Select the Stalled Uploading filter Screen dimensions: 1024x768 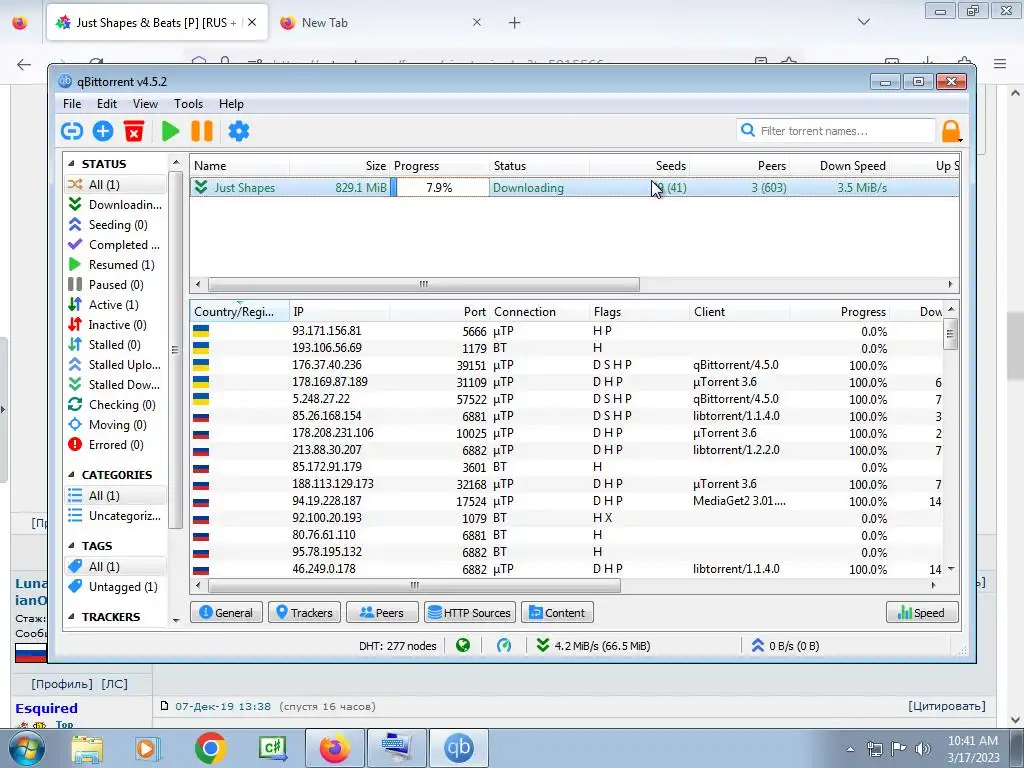click(x=115, y=365)
